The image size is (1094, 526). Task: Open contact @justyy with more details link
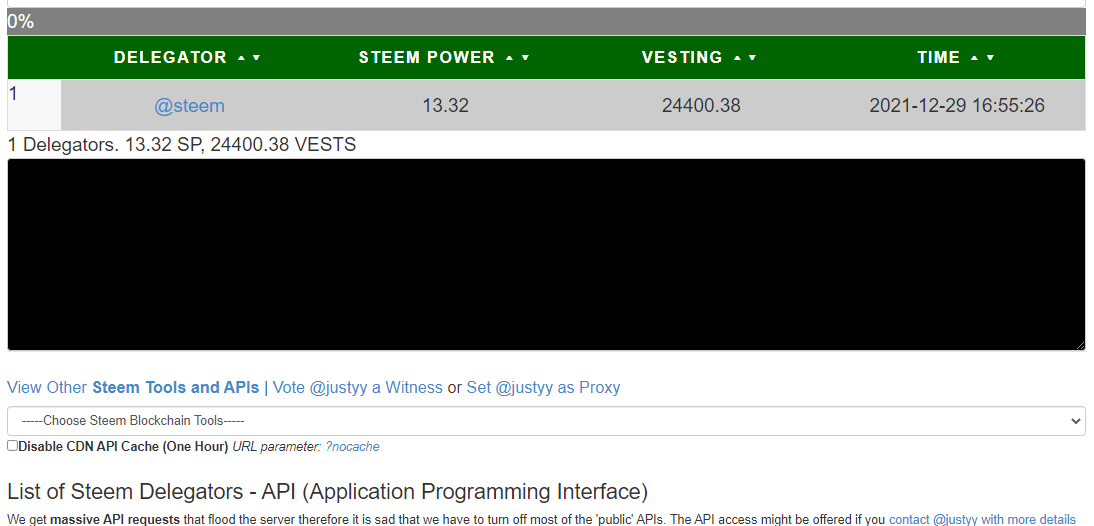(x=982, y=520)
